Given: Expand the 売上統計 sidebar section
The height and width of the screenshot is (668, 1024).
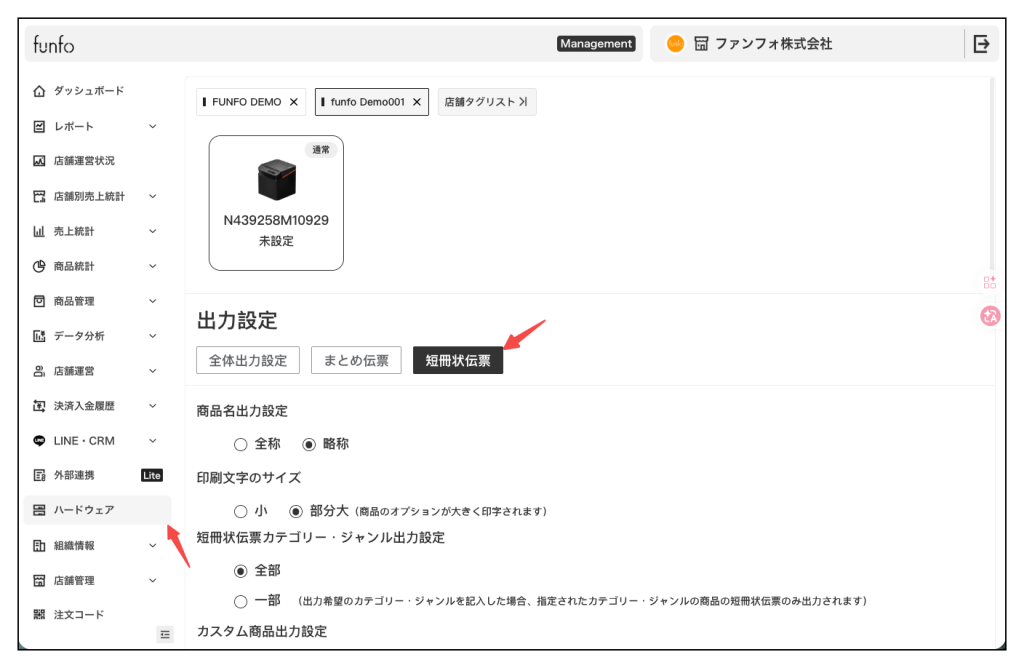Looking at the screenshot, I should pyautogui.click(x=152, y=231).
